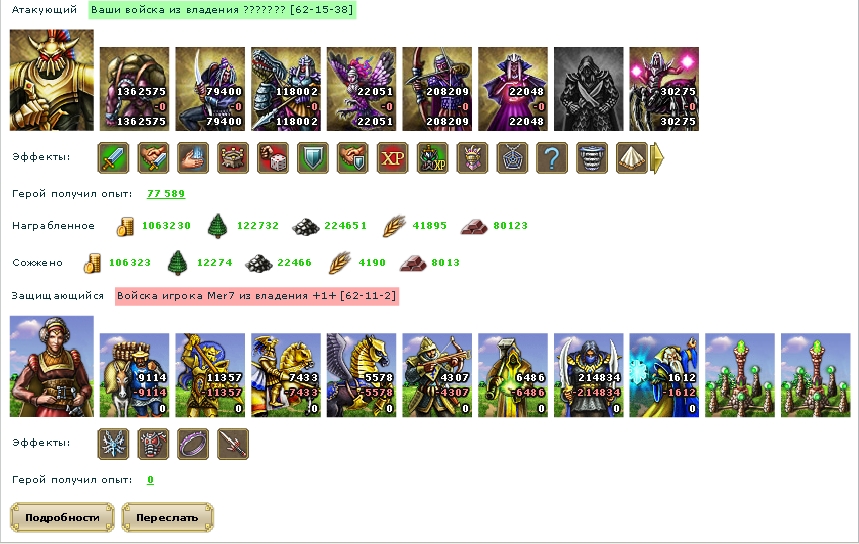
Task: Click the spider web amulet effect icon
Action: point(512,158)
